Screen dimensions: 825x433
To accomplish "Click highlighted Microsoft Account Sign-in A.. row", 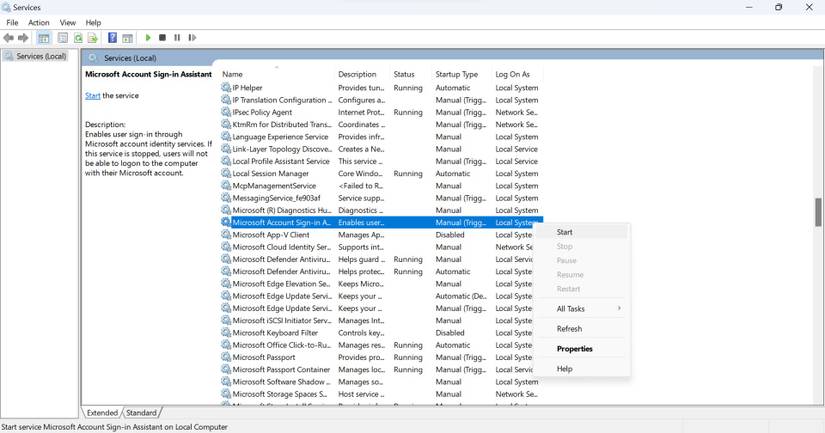I will click(381, 223).
